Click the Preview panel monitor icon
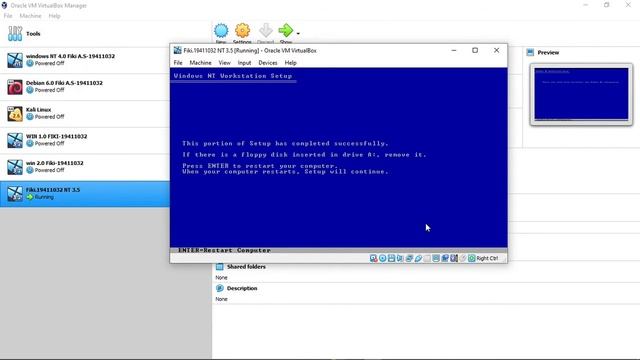 pyautogui.click(x=530, y=52)
